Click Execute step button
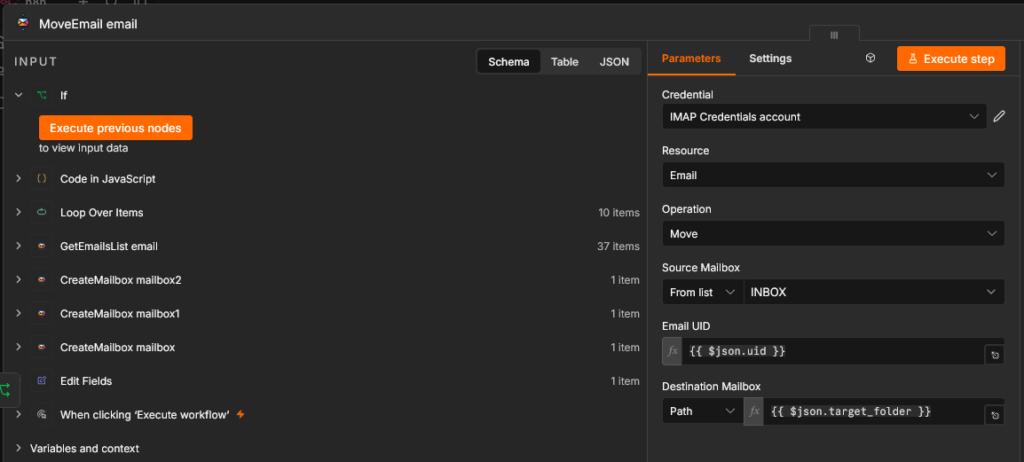Screen dimensions: 1024x462 (951, 59)
